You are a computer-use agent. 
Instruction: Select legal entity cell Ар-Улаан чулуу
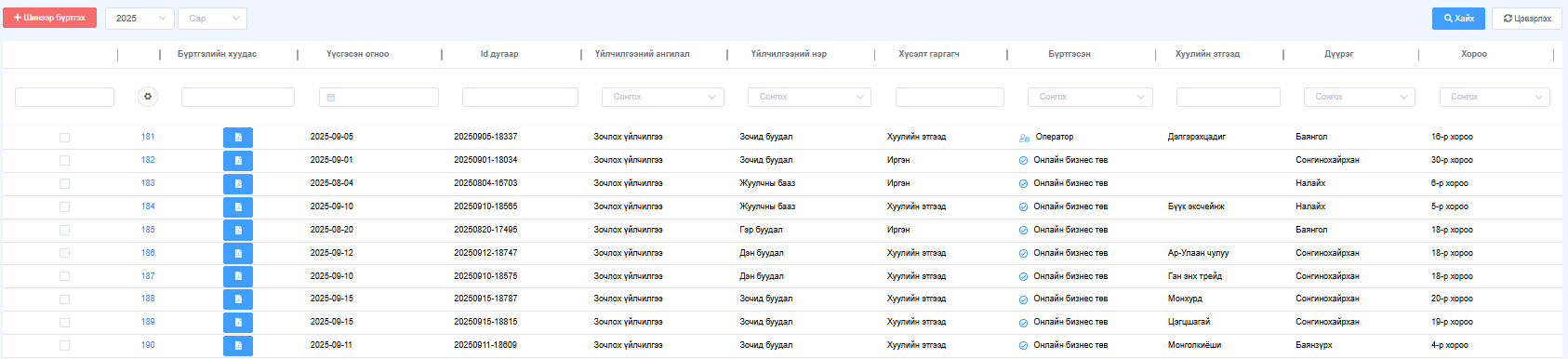pyautogui.click(x=1199, y=253)
